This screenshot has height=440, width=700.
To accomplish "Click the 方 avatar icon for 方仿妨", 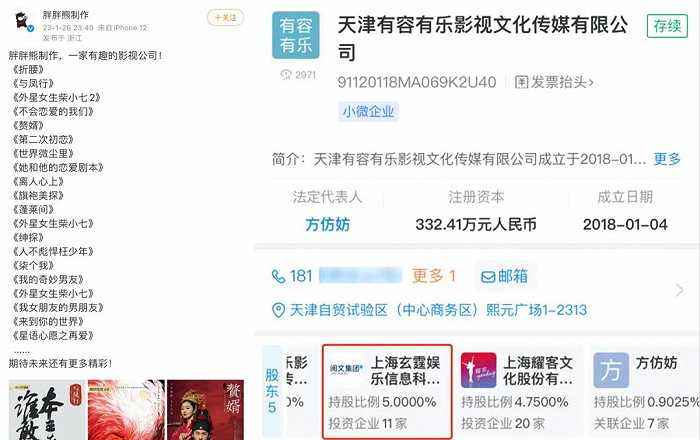I will pos(611,370).
